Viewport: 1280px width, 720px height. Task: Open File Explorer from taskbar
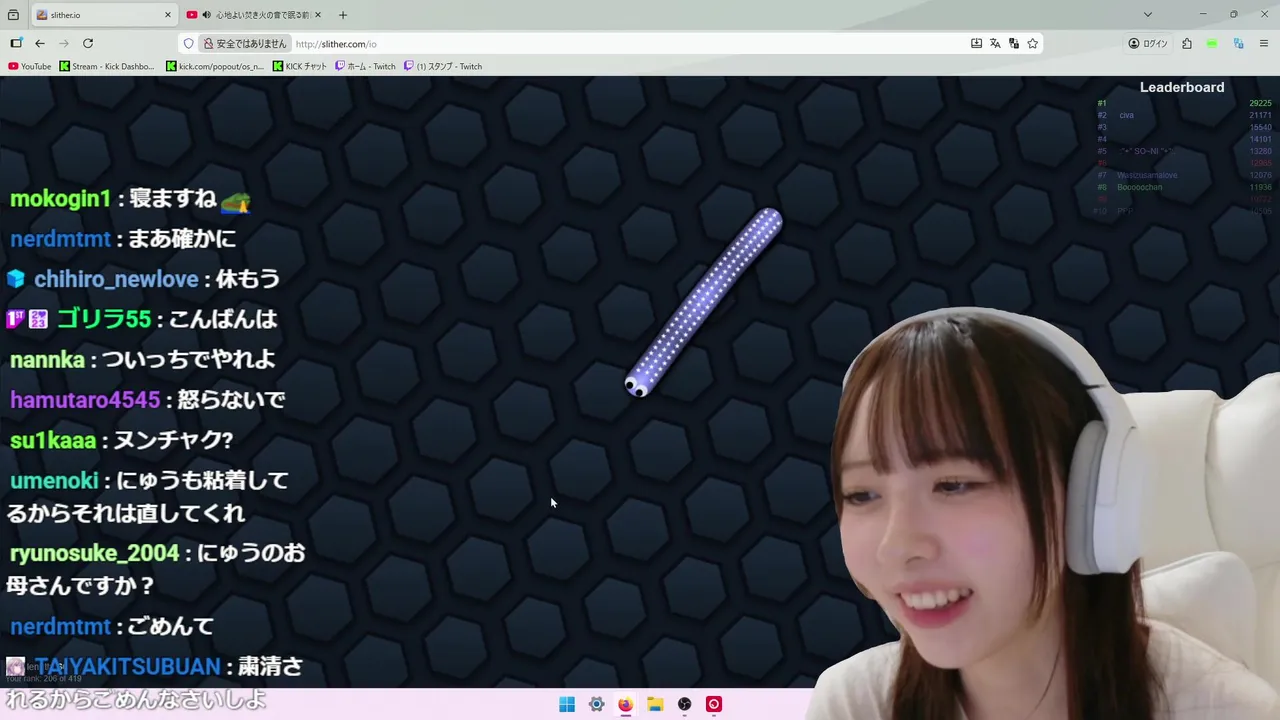[x=655, y=704]
